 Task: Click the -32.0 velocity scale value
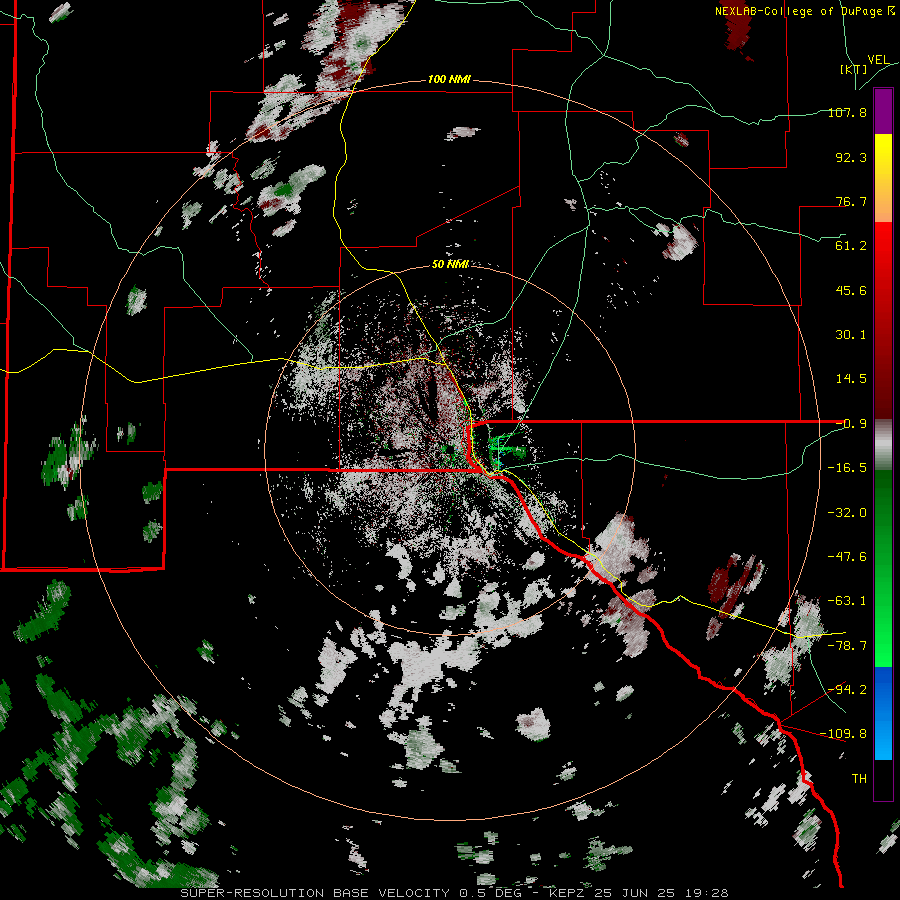pyautogui.click(x=847, y=513)
